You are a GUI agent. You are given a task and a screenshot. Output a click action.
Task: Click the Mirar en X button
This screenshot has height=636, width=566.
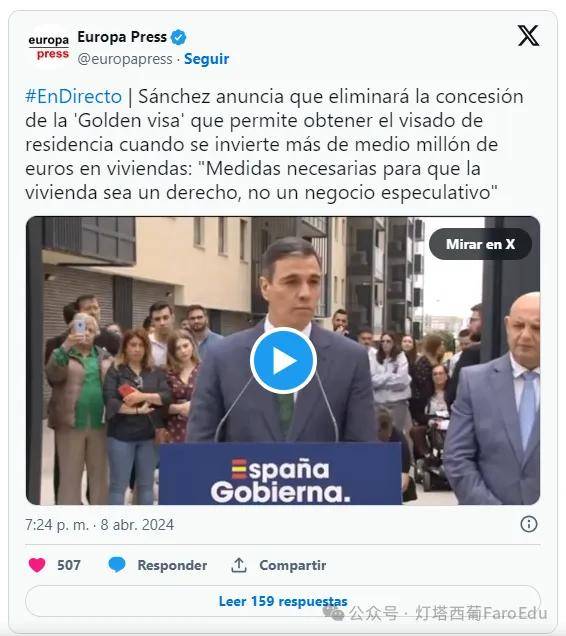coord(480,244)
